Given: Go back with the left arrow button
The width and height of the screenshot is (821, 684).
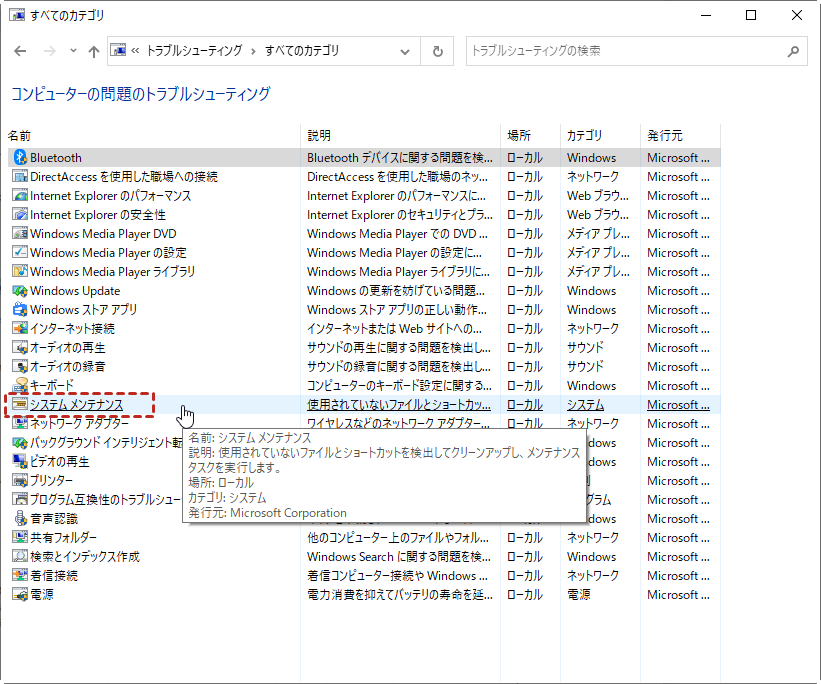Looking at the screenshot, I should click(x=20, y=51).
